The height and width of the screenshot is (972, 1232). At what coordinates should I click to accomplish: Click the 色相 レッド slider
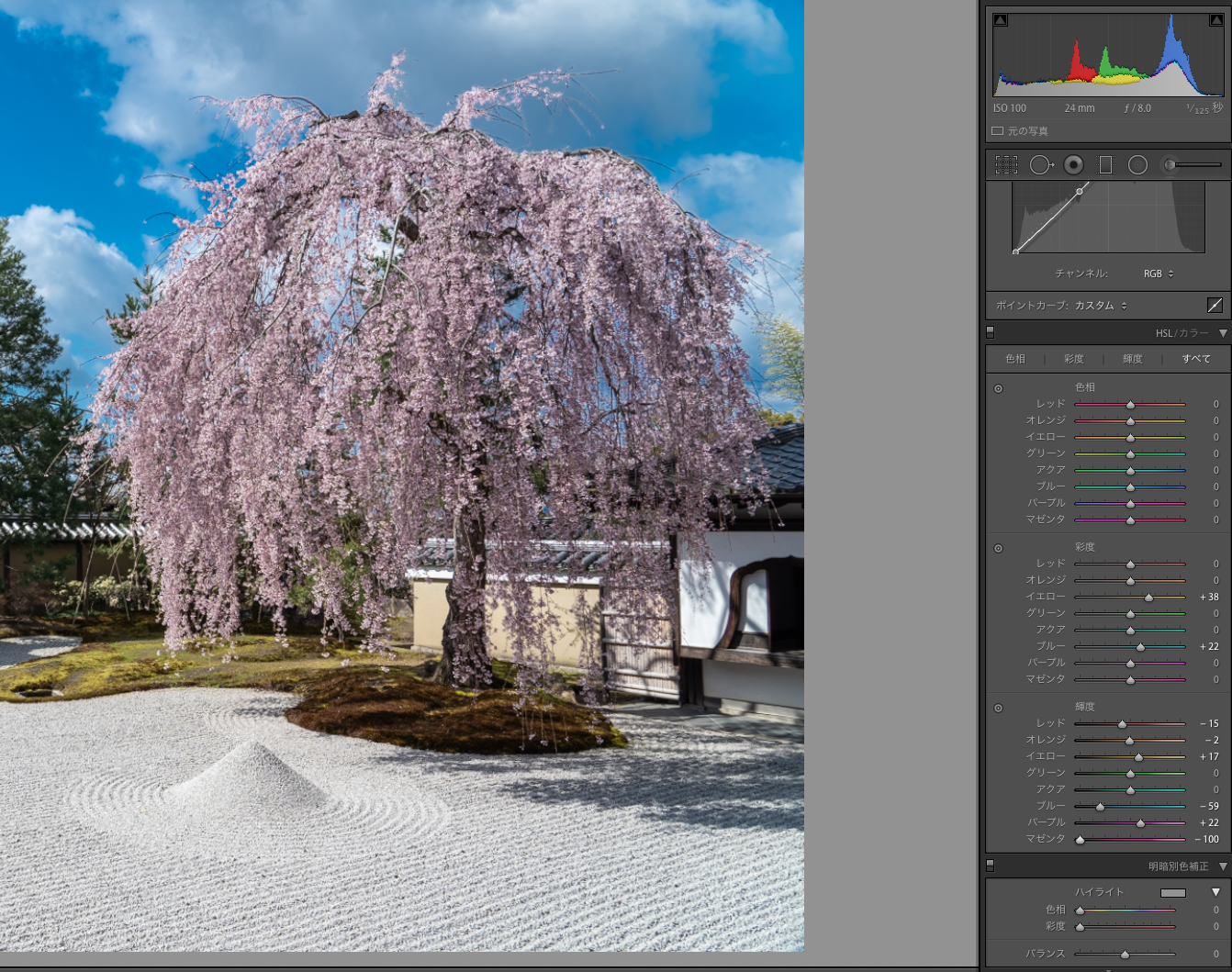point(1130,404)
